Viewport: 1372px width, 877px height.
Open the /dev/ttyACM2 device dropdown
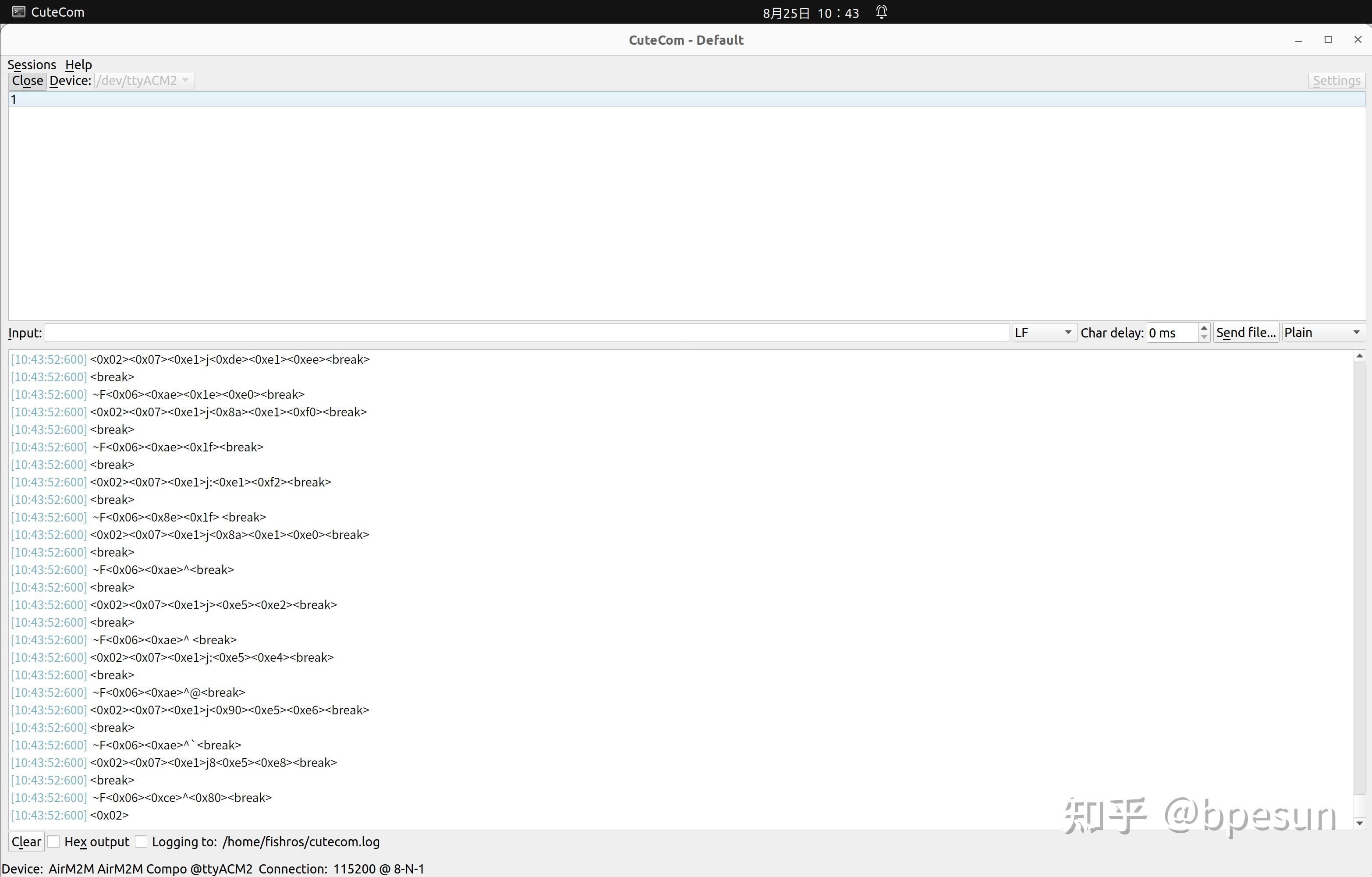pyautogui.click(x=144, y=81)
